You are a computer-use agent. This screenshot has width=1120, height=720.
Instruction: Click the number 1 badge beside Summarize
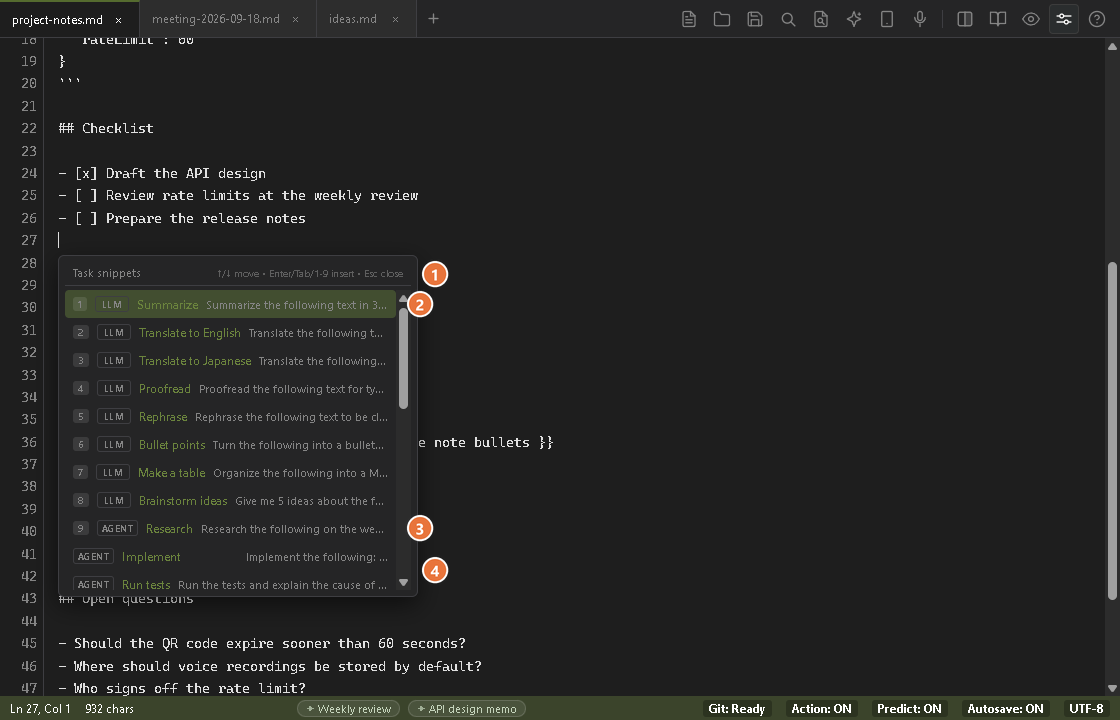point(80,304)
